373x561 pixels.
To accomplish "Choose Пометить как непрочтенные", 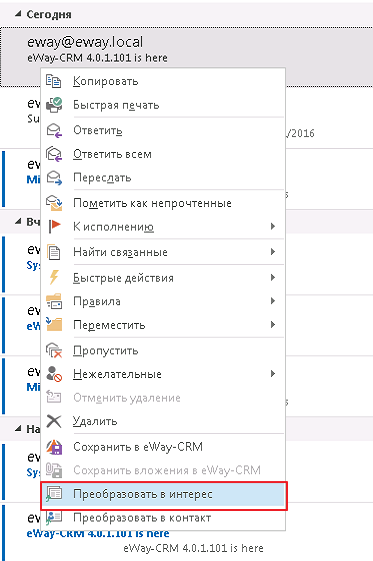I will (163, 203).
